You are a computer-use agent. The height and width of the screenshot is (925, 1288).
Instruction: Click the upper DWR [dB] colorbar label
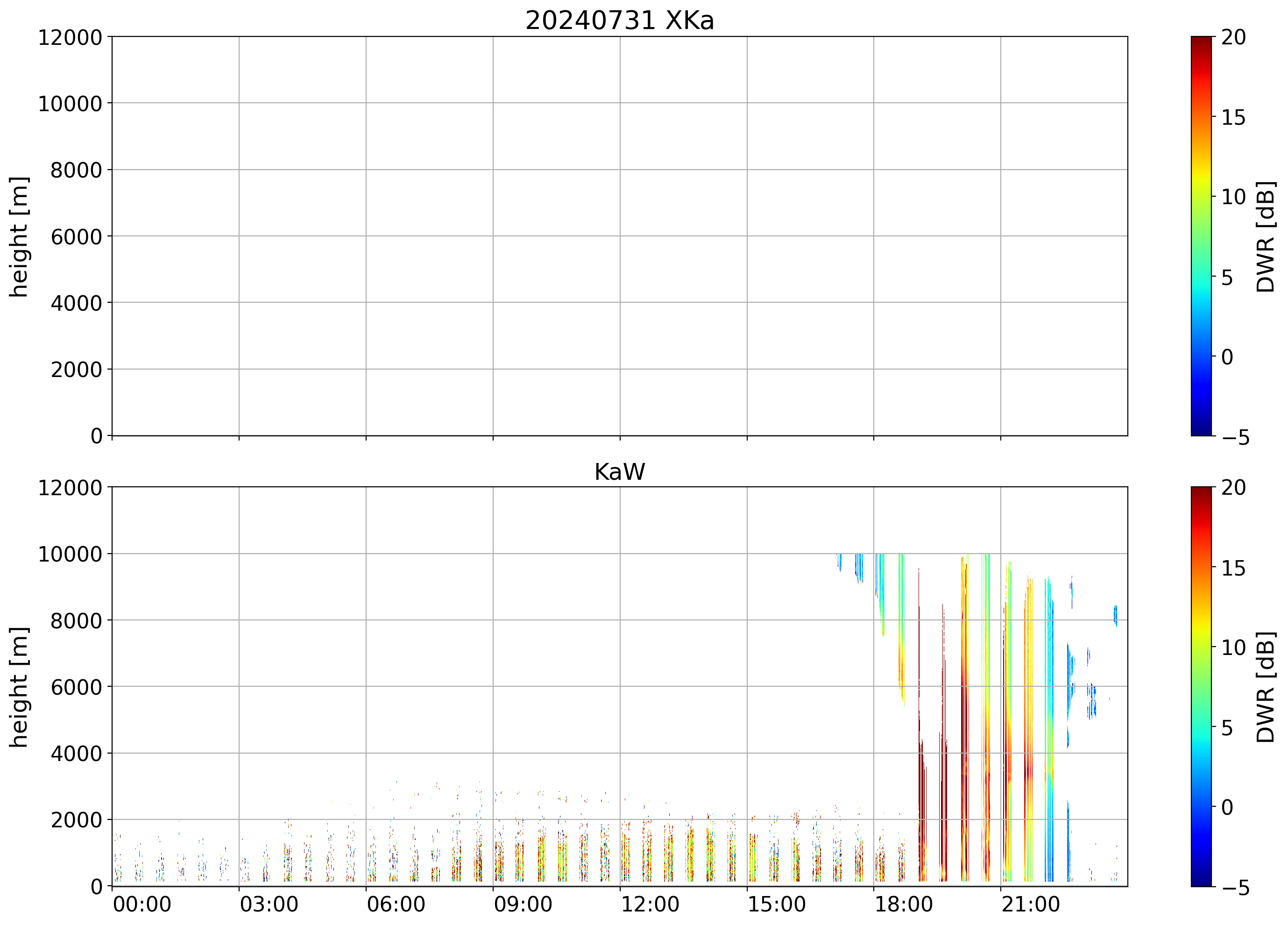[x=1266, y=236]
